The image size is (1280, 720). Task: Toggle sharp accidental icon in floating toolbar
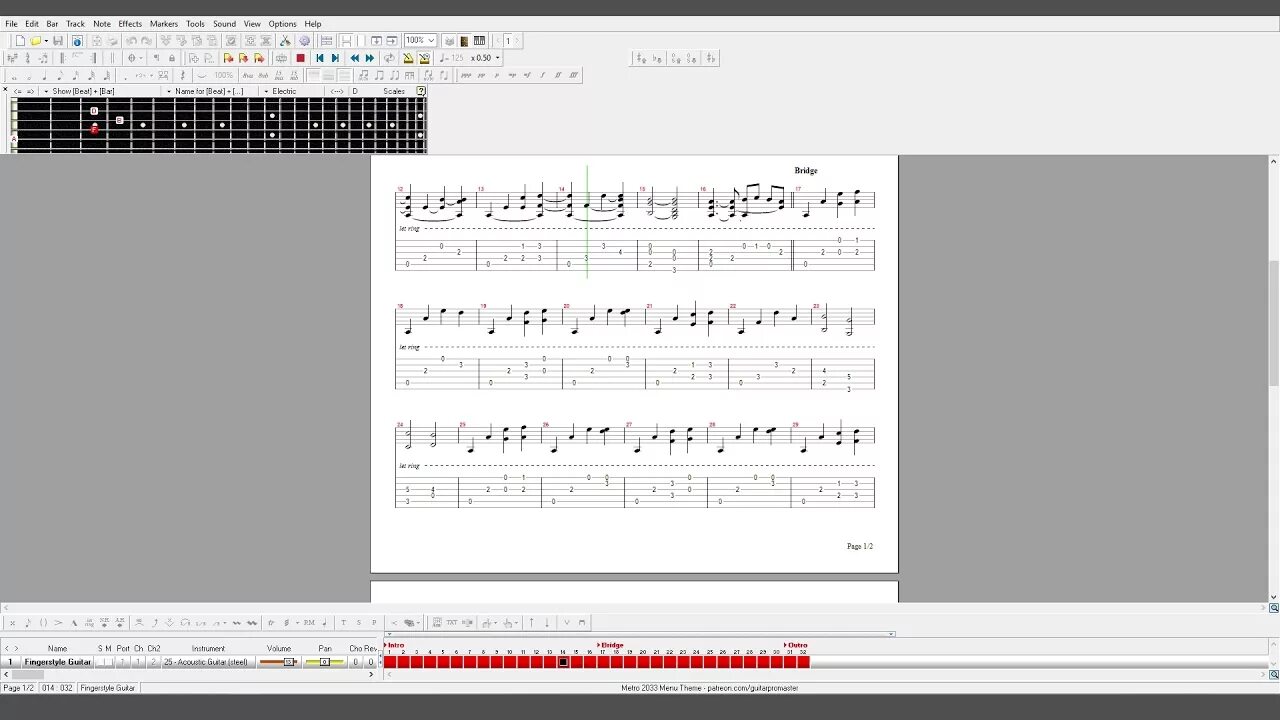641,58
